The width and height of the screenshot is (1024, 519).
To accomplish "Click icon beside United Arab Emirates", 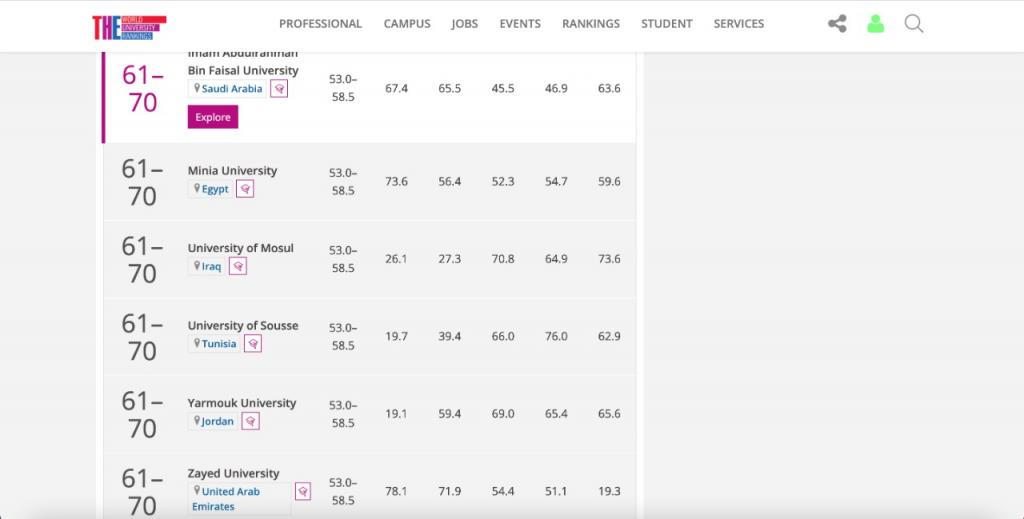I will 303,492.
